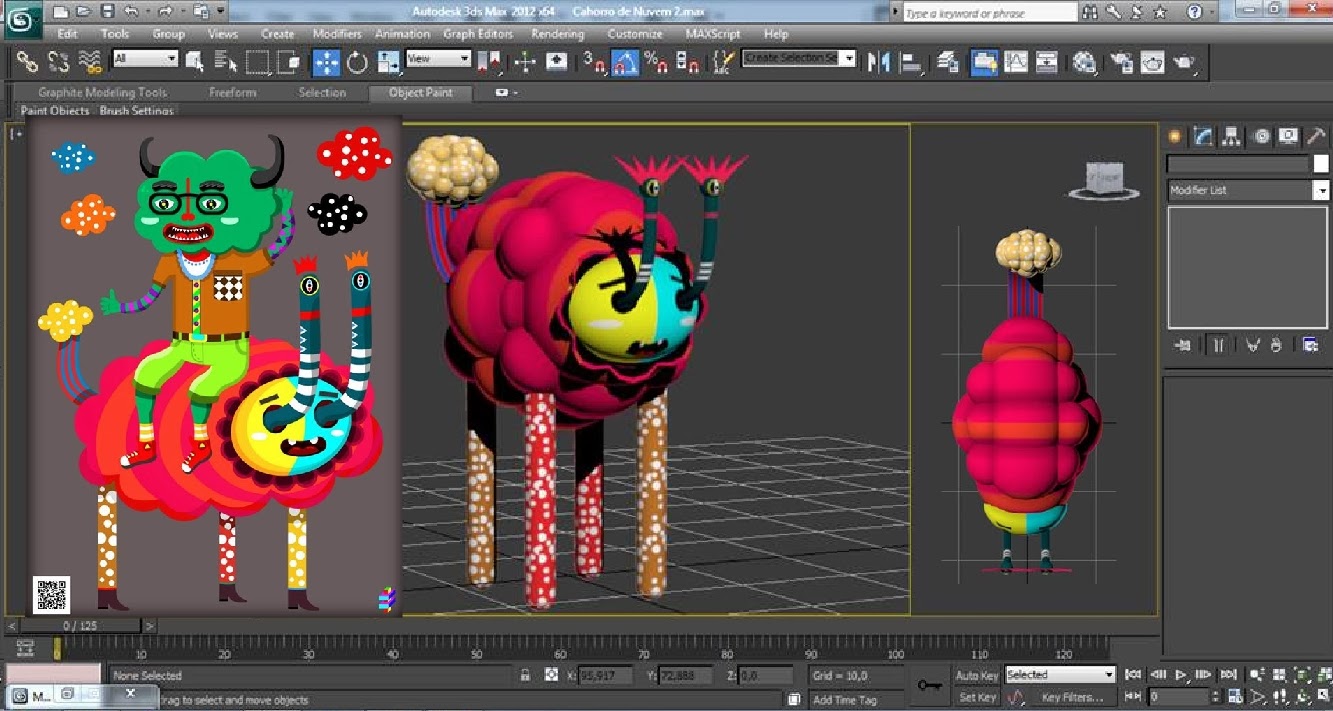Open the Modifiers menu

coord(337,33)
